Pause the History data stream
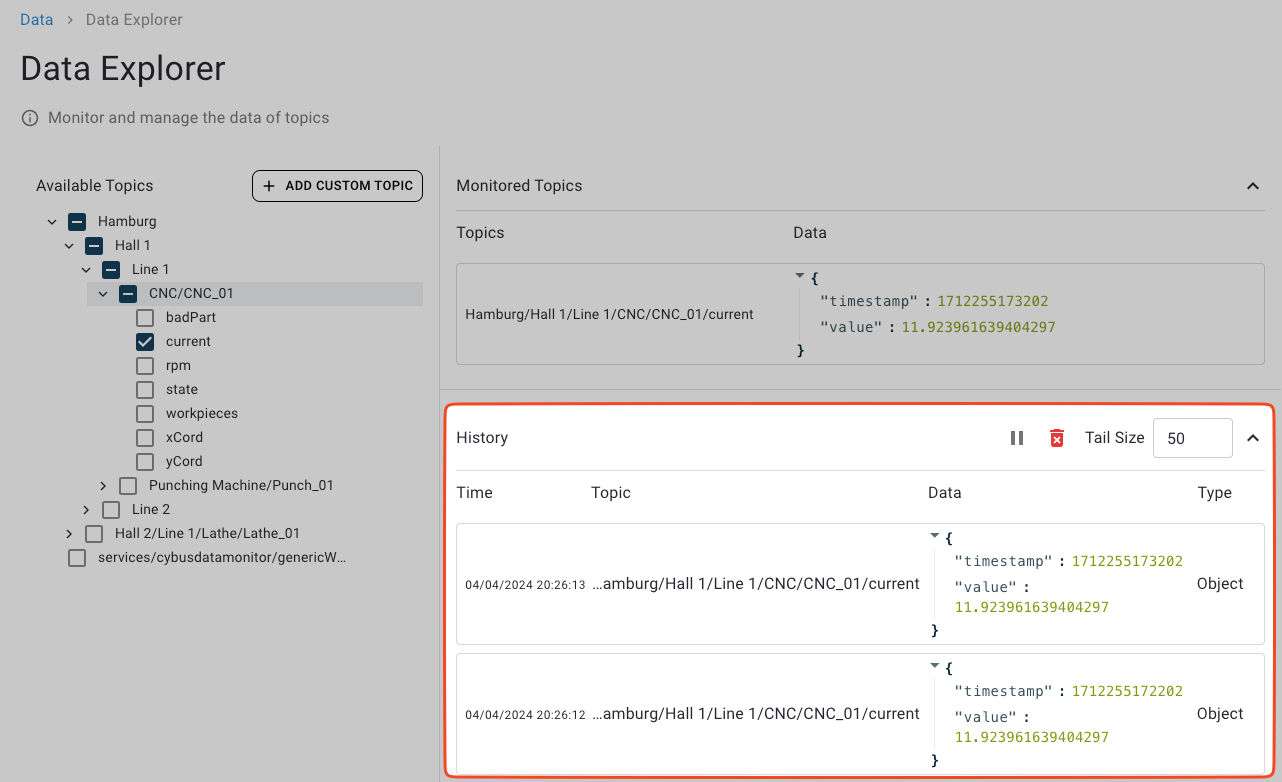The height and width of the screenshot is (782, 1282). (x=1017, y=437)
